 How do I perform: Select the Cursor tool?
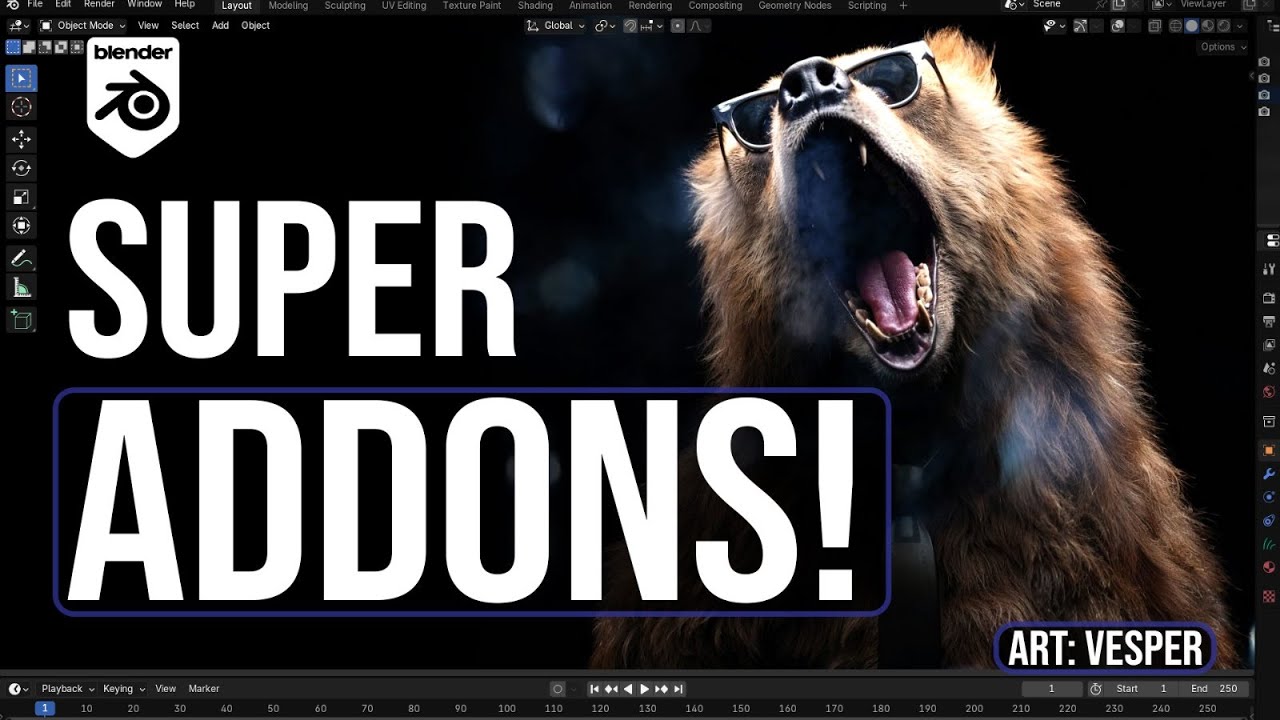coord(21,107)
